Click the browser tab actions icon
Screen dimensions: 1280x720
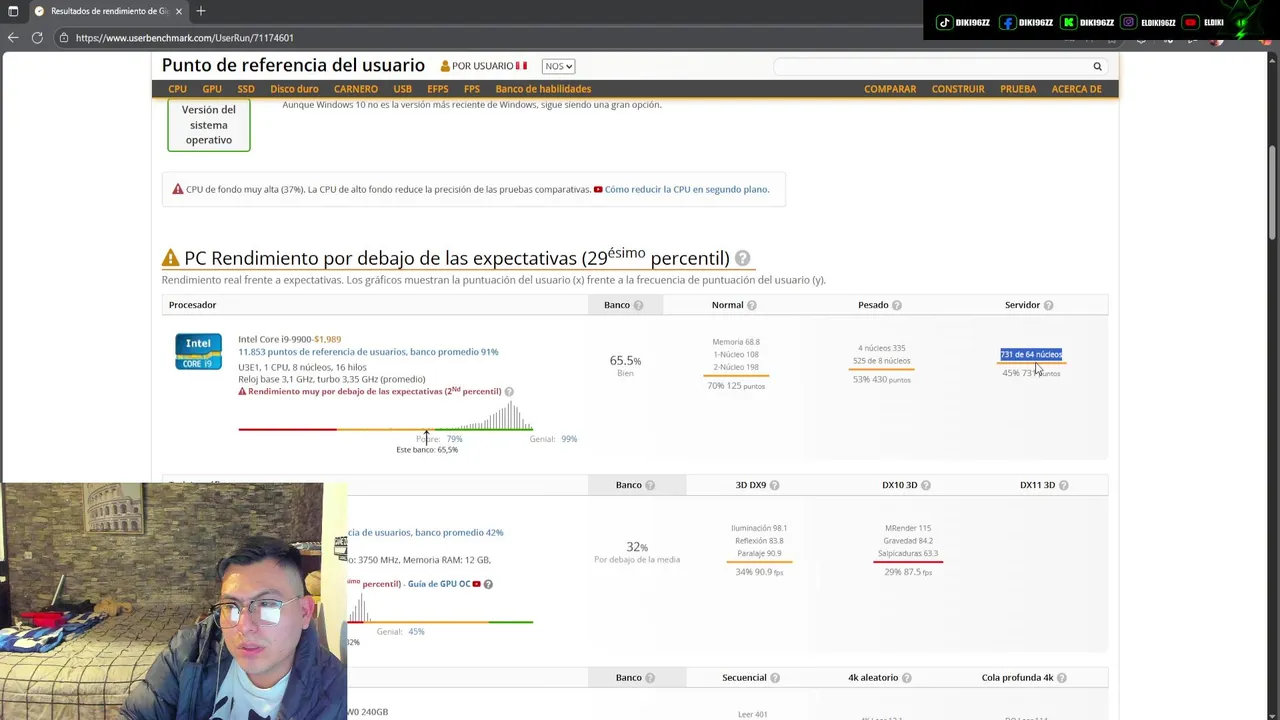coord(13,11)
